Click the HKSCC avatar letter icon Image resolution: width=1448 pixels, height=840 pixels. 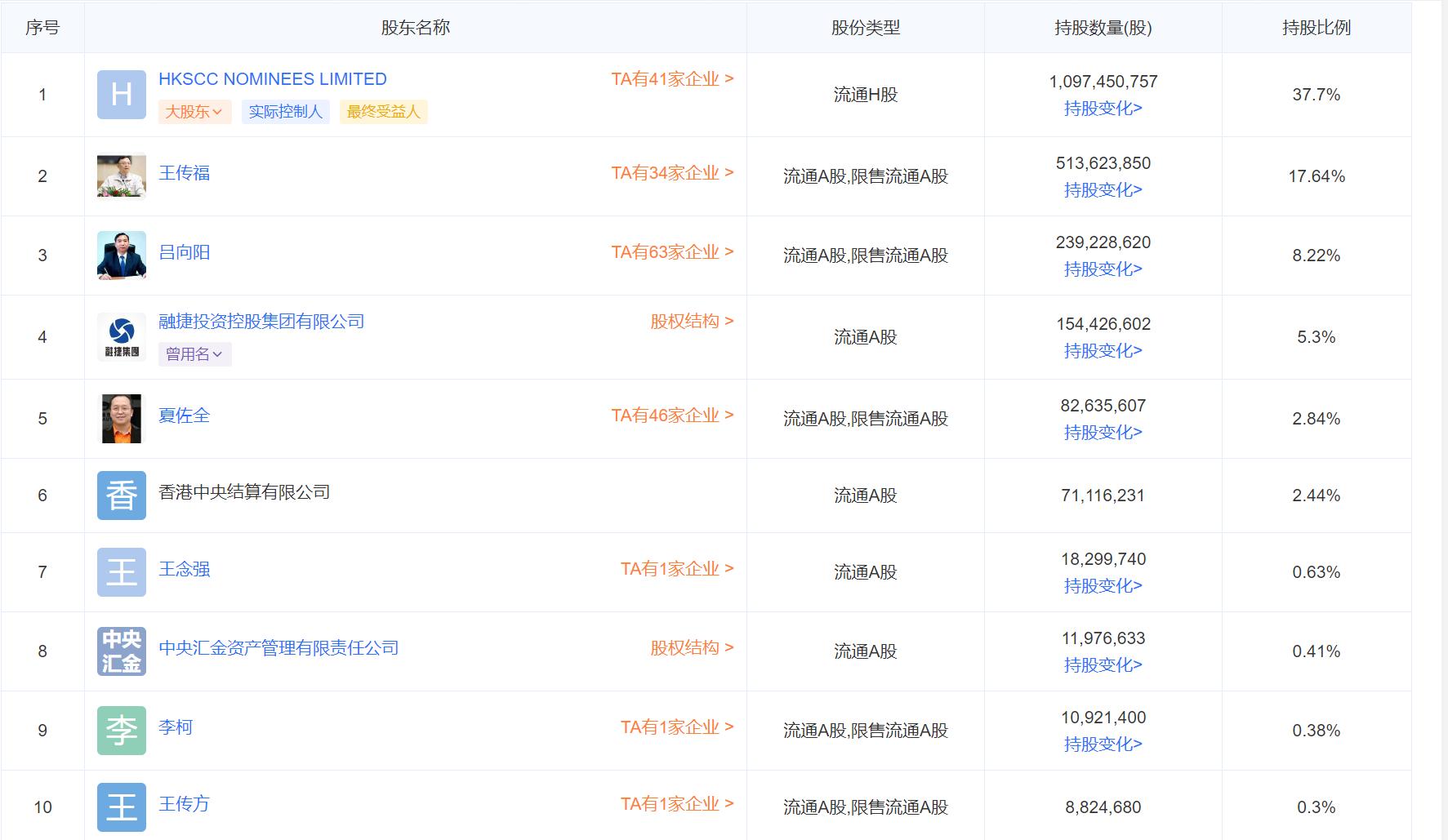(x=121, y=94)
